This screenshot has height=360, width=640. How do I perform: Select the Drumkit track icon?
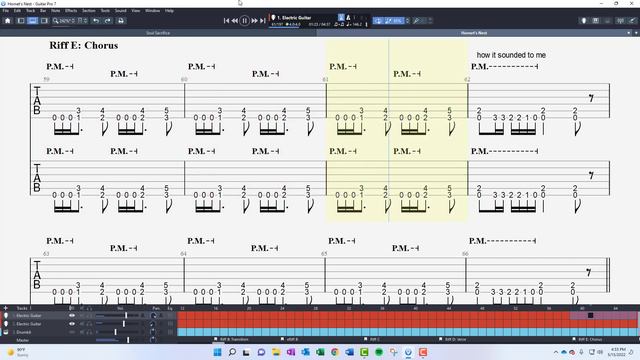point(6,332)
